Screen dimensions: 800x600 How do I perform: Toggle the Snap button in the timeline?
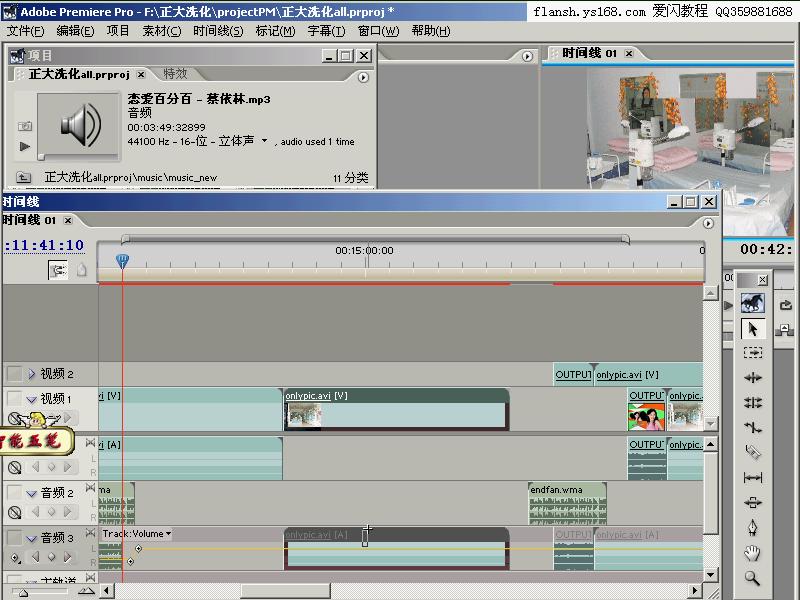(x=58, y=269)
